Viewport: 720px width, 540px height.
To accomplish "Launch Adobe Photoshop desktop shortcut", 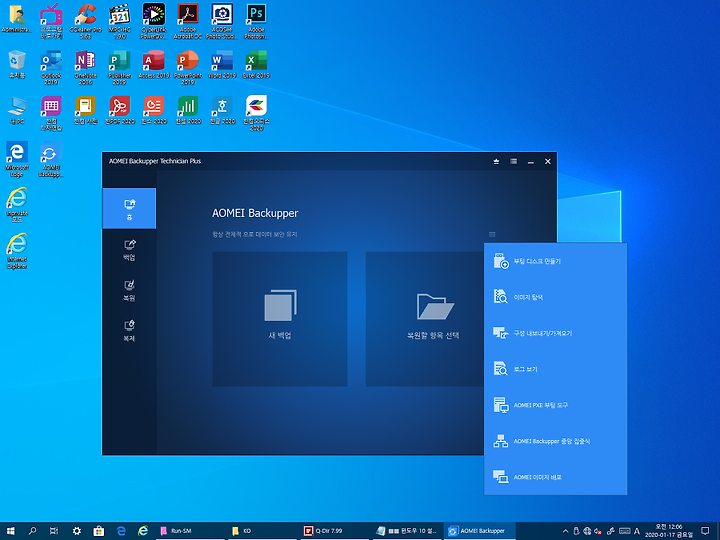I will pos(256,22).
